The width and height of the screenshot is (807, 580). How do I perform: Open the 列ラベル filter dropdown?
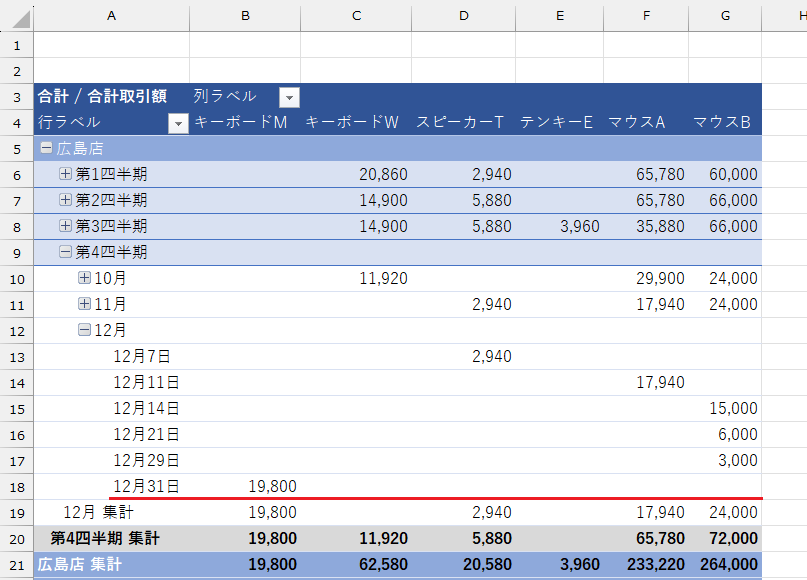(289, 97)
